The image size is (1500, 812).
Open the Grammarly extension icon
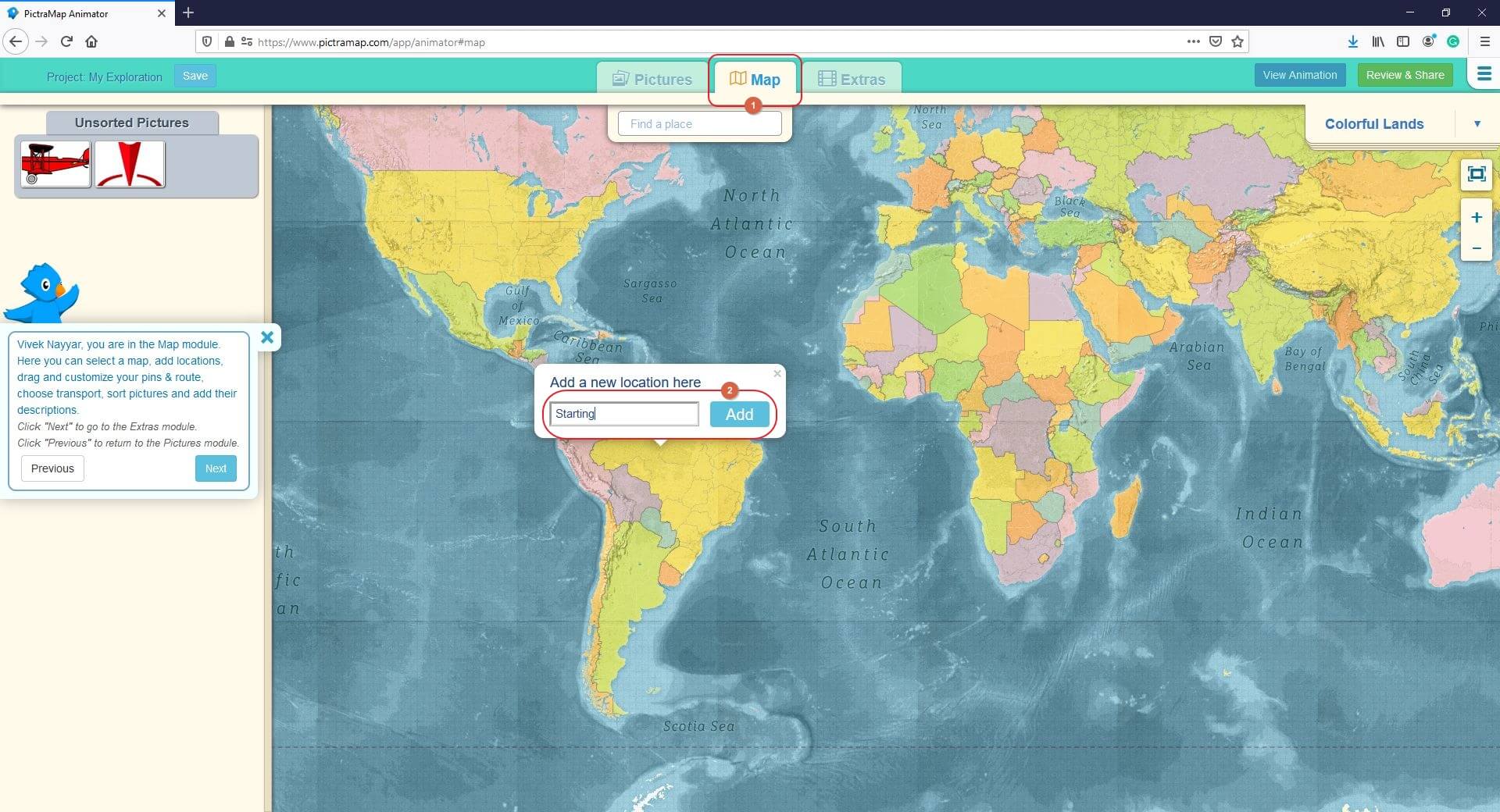pos(1454,41)
